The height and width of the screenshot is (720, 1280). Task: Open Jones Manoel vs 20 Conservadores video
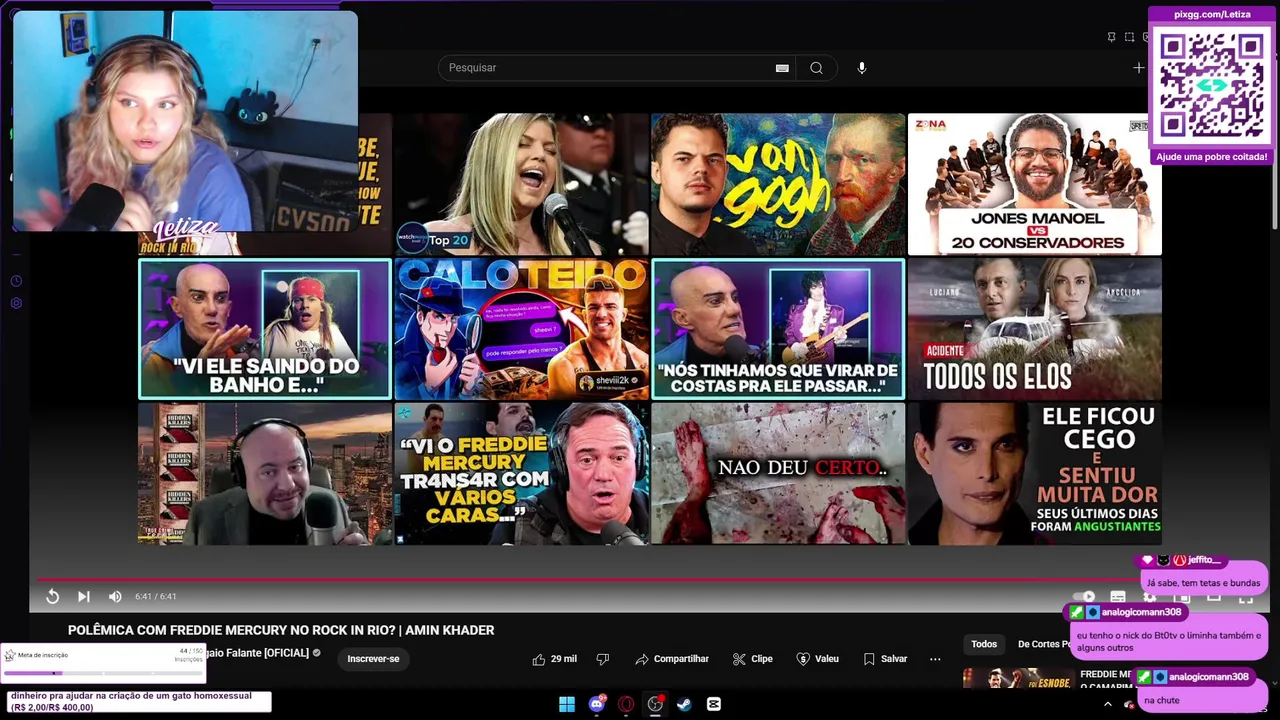1035,184
